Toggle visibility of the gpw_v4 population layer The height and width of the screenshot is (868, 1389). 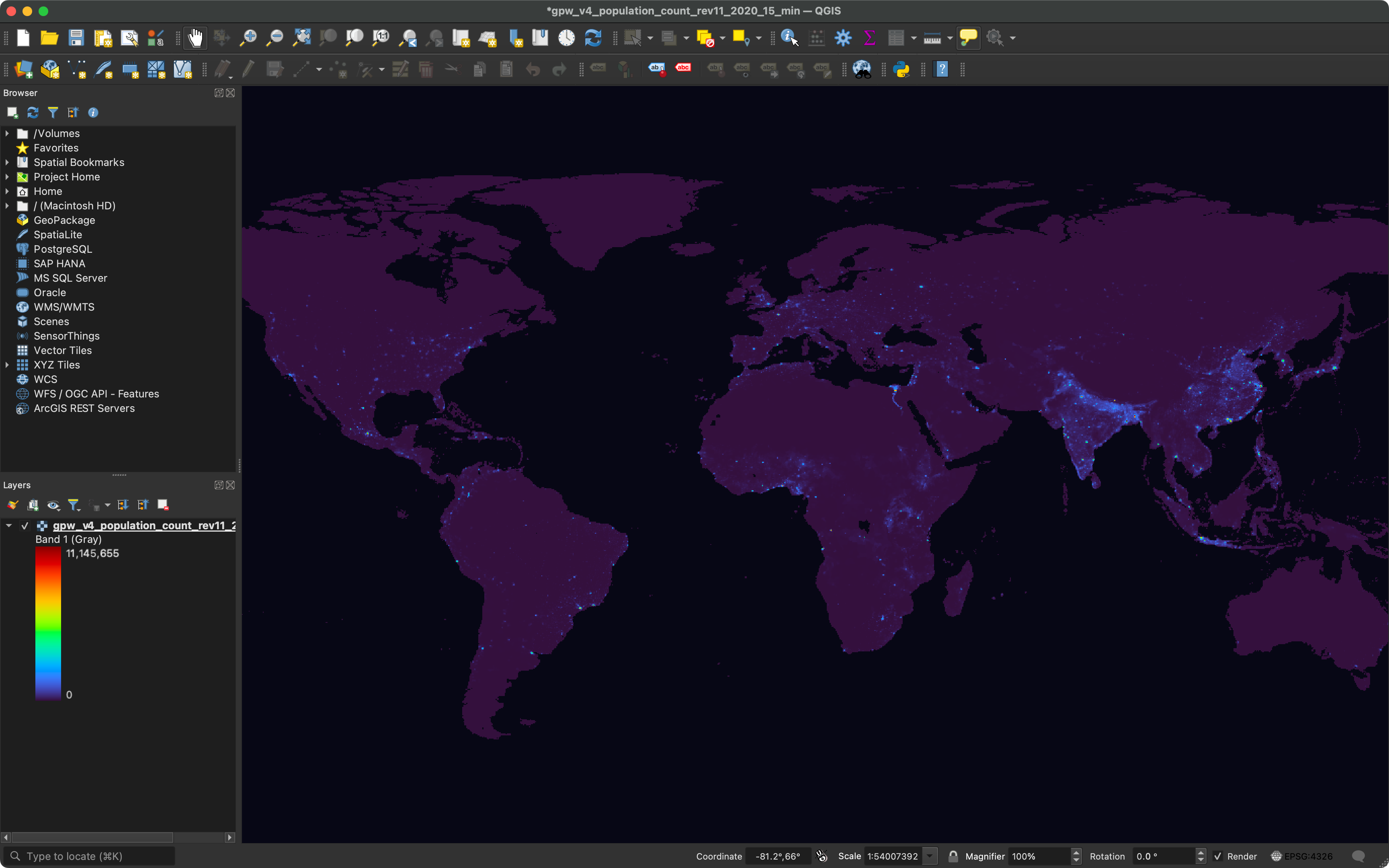(25, 525)
